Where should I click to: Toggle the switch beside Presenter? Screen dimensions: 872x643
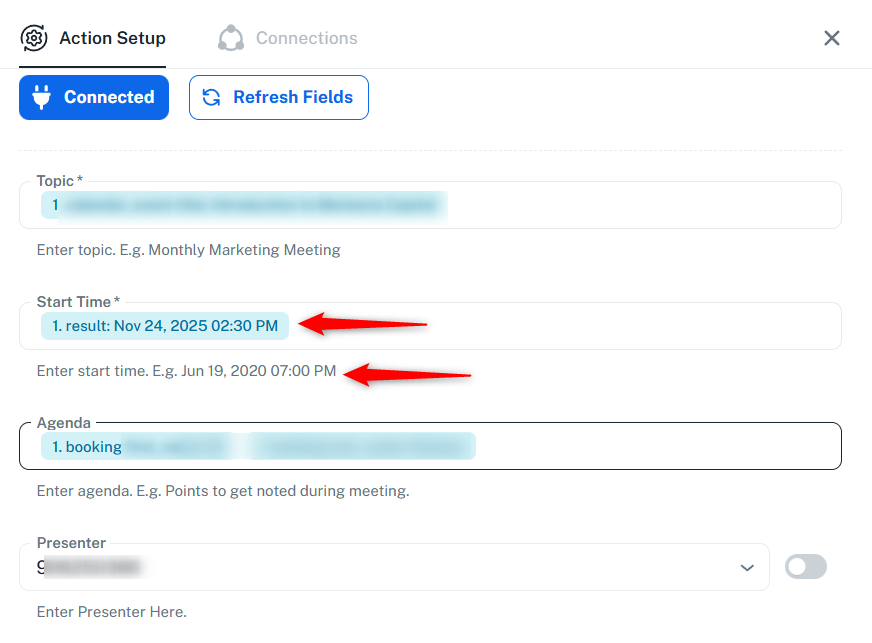[x=806, y=567]
